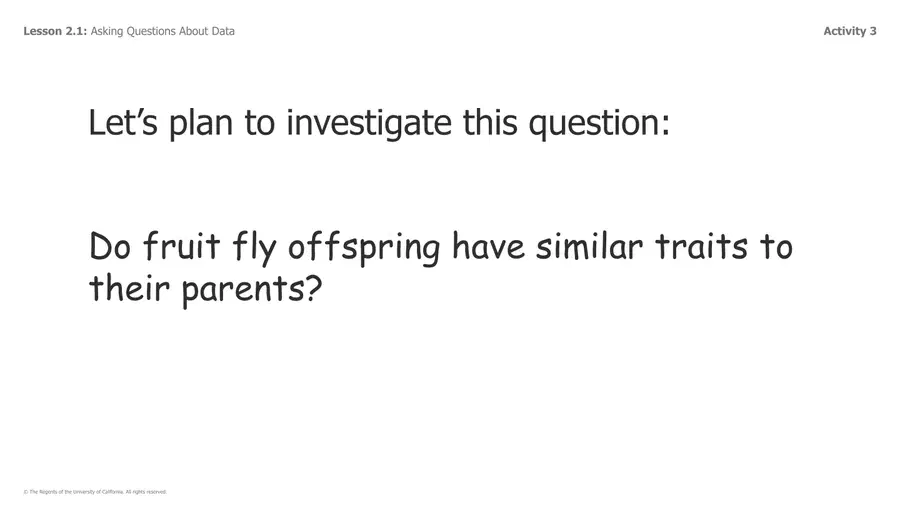Click the word 'plan' in the heading
Screen dimensions: 900x506
coord(201,124)
